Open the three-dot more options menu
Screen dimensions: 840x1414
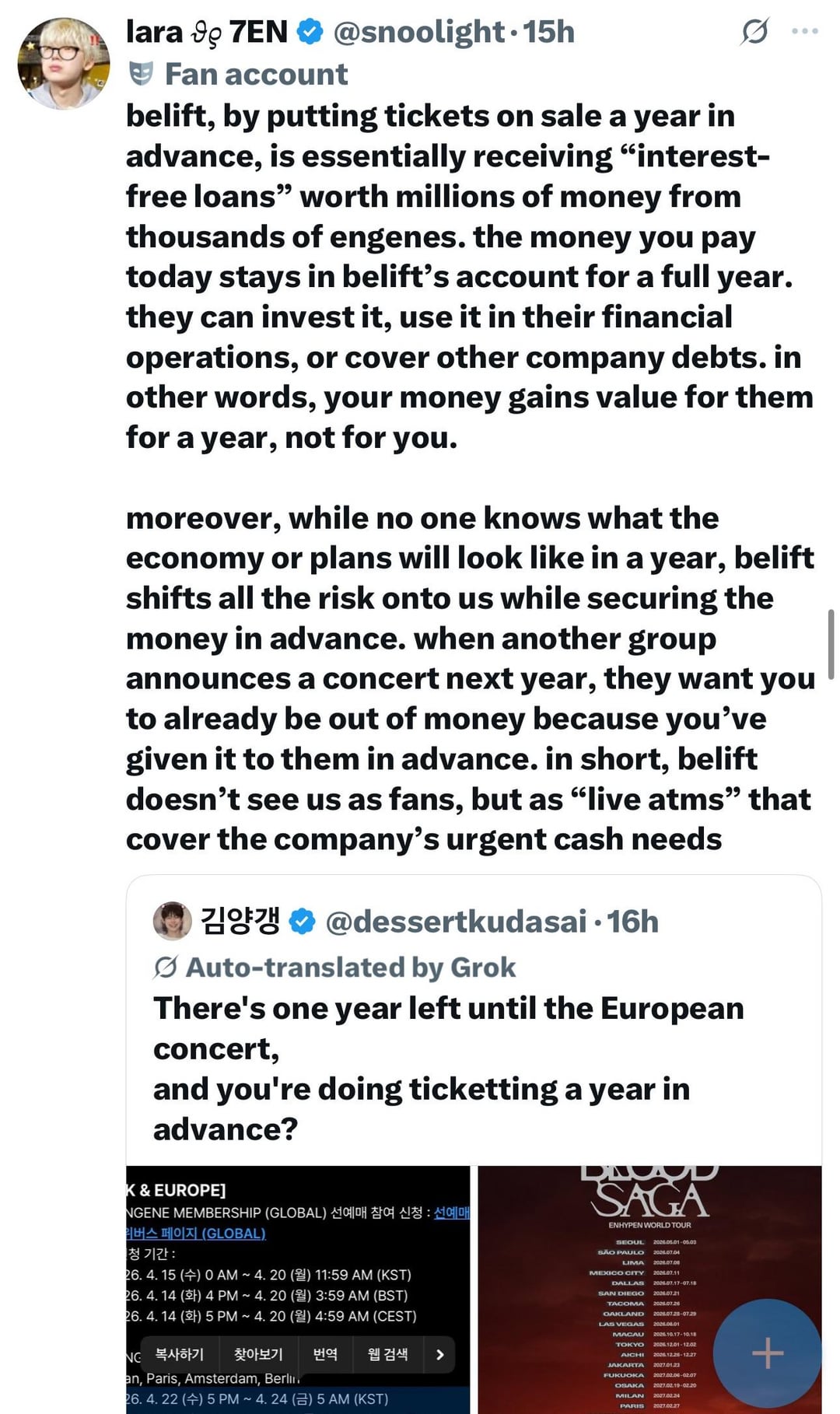[x=804, y=31]
